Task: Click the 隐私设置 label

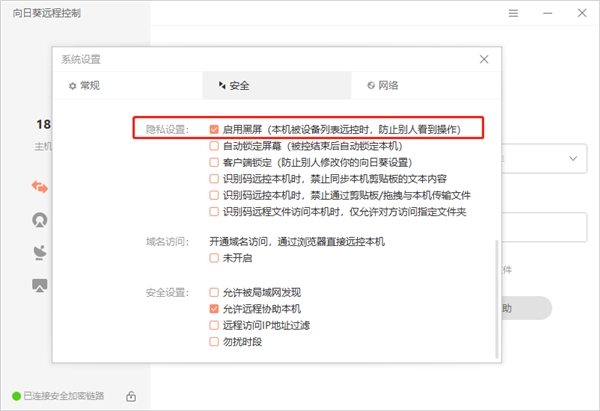Action: [x=167, y=129]
